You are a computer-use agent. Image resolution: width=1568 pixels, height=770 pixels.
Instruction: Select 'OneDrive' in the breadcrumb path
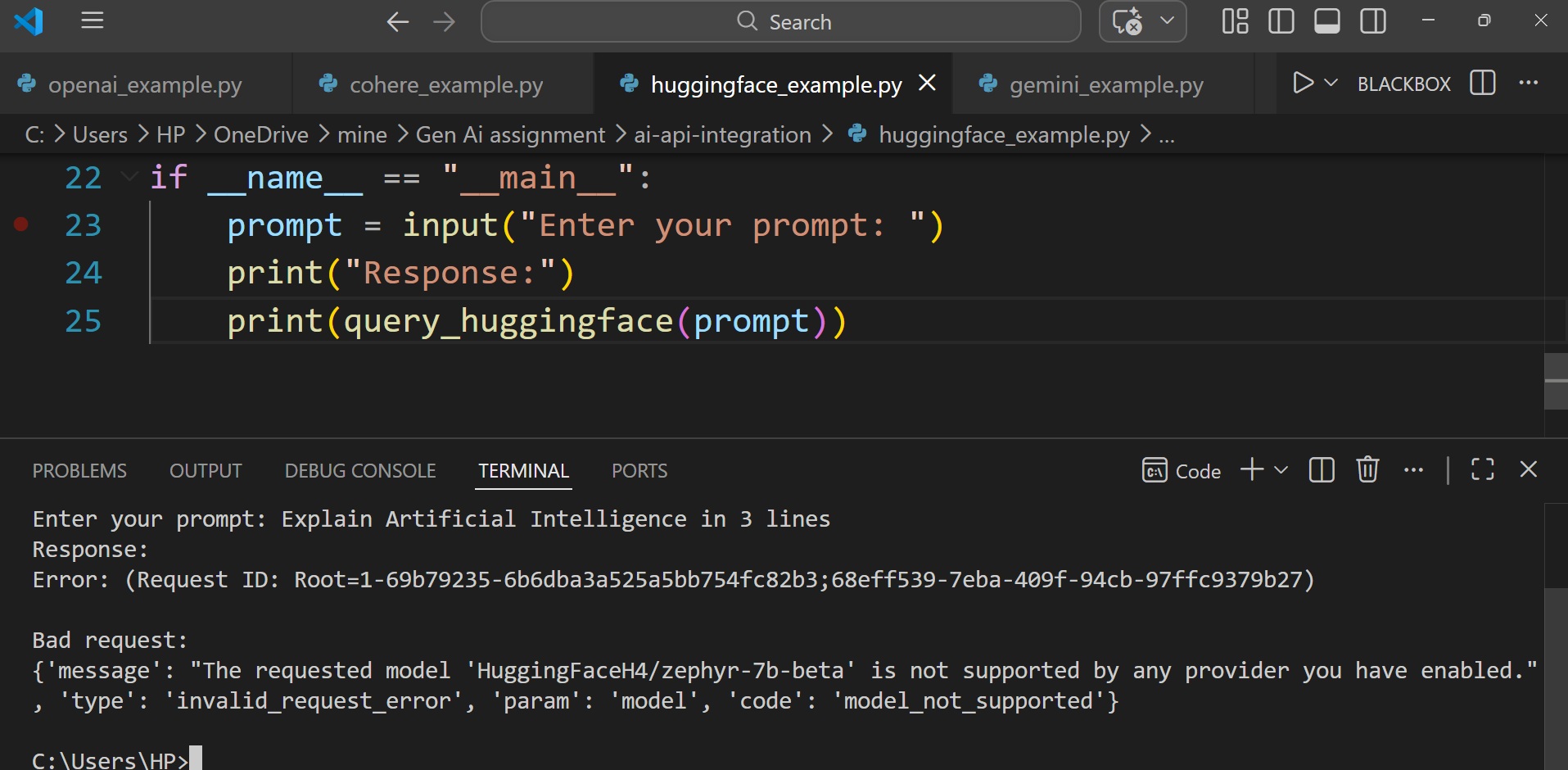click(x=261, y=134)
